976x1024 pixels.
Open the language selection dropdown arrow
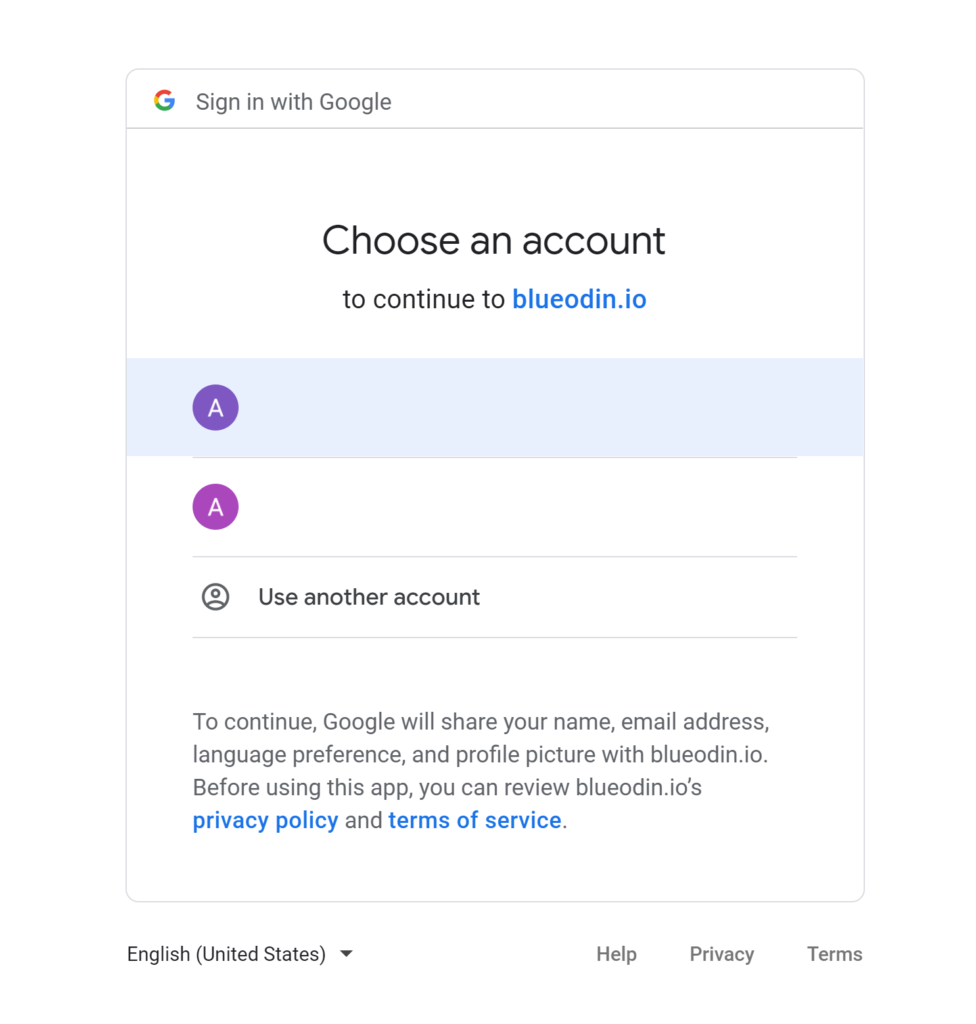tap(345, 954)
